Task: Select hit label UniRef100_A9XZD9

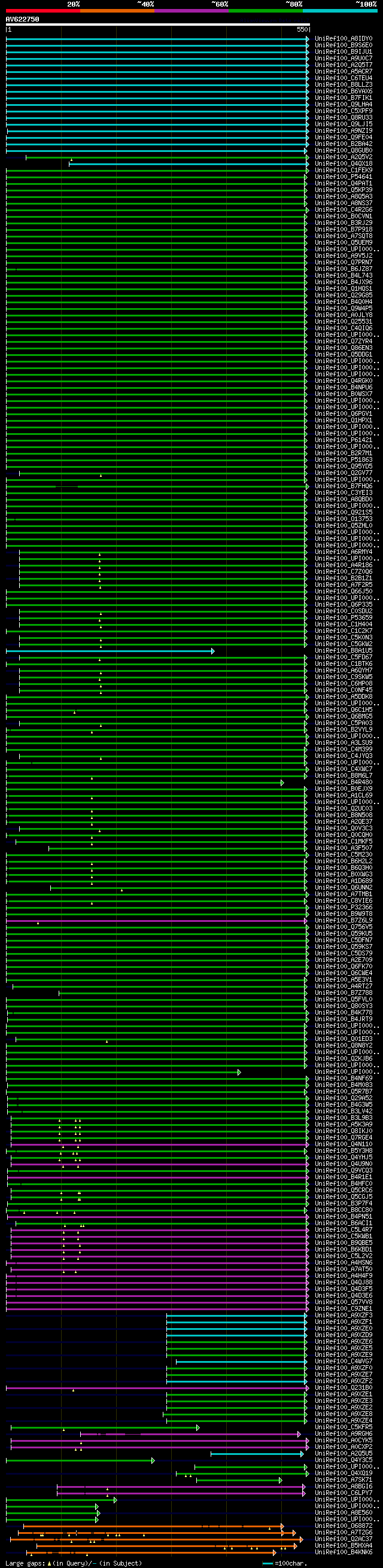Action: [344, 1335]
